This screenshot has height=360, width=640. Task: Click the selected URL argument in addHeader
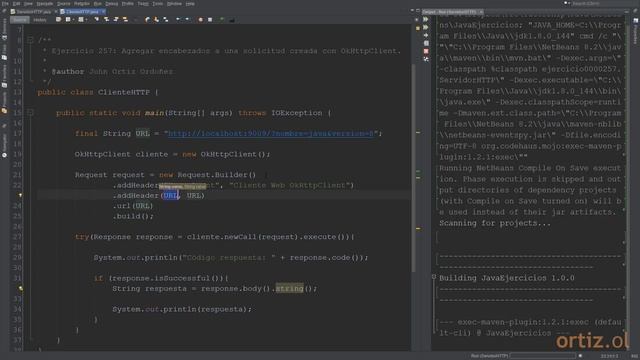[171, 196]
